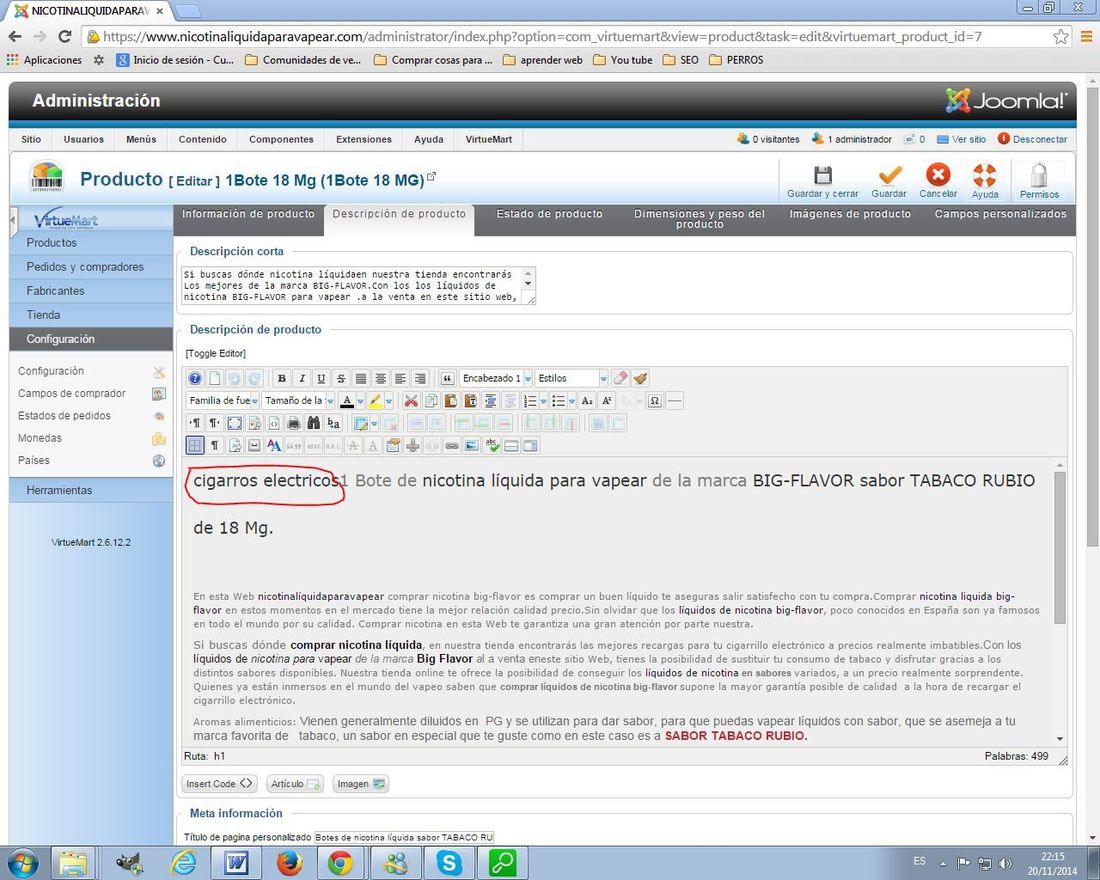
Task: Insert special character with omega icon
Action: coord(655,401)
